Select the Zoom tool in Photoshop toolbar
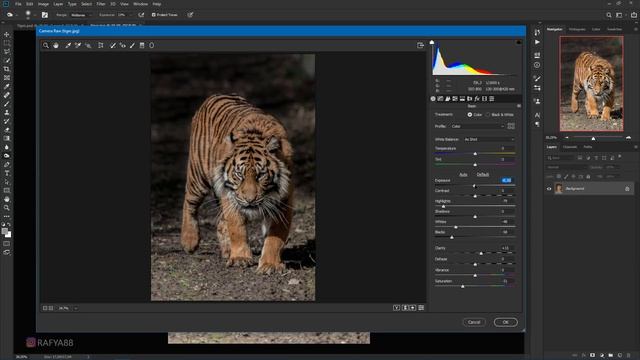The height and width of the screenshot is (360, 640). (x=7, y=208)
